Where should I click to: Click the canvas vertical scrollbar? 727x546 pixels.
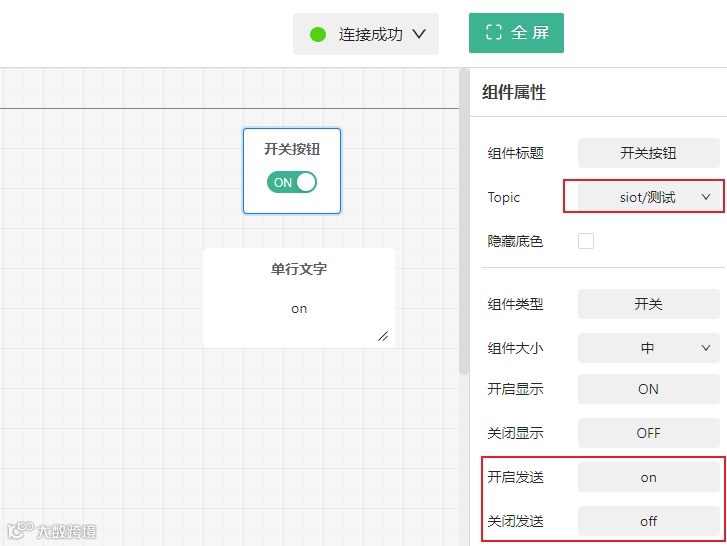tap(463, 222)
